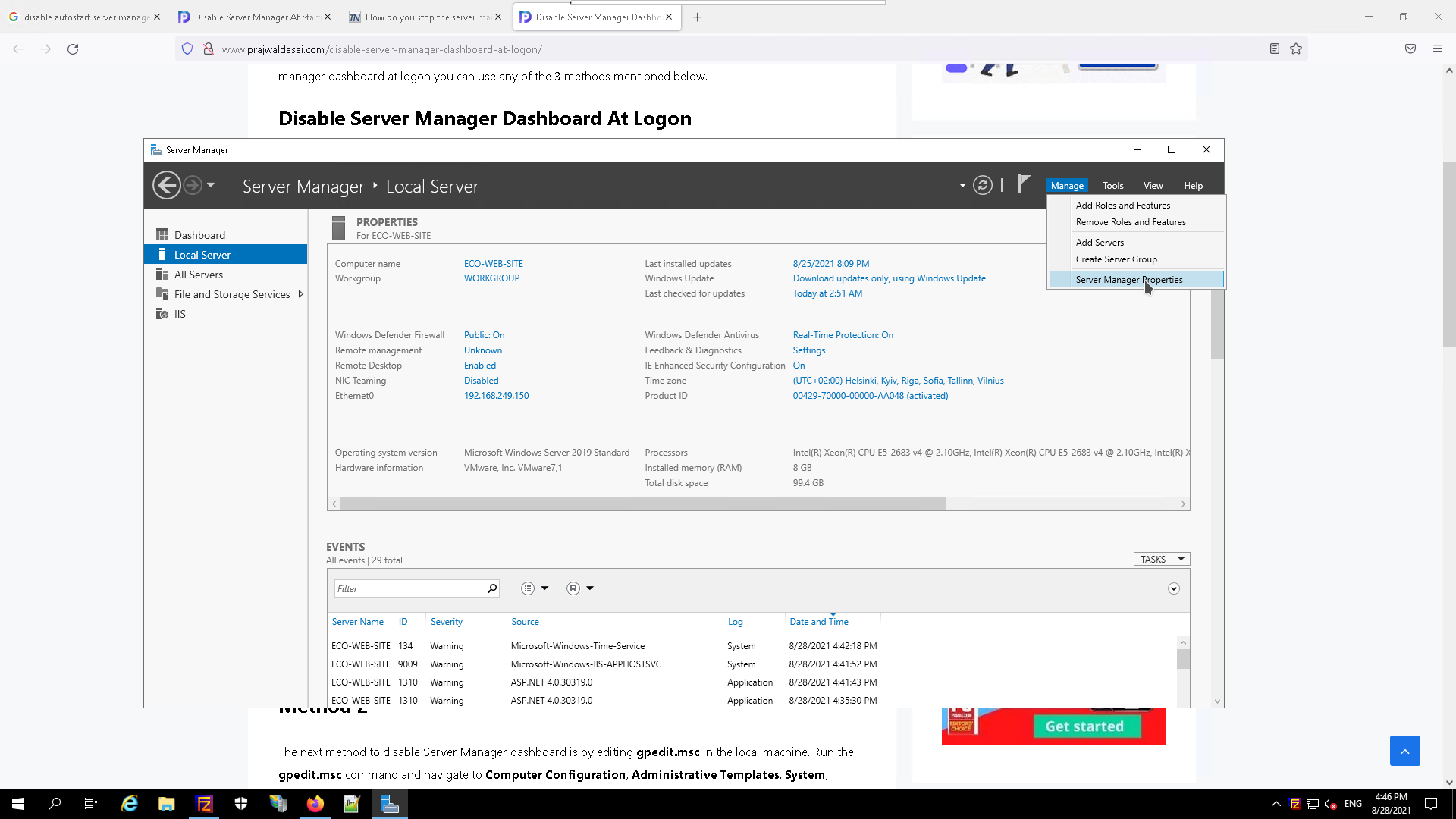The image size is (1456, 819).
Task: Open the Tools menu
Action: 1112,186
